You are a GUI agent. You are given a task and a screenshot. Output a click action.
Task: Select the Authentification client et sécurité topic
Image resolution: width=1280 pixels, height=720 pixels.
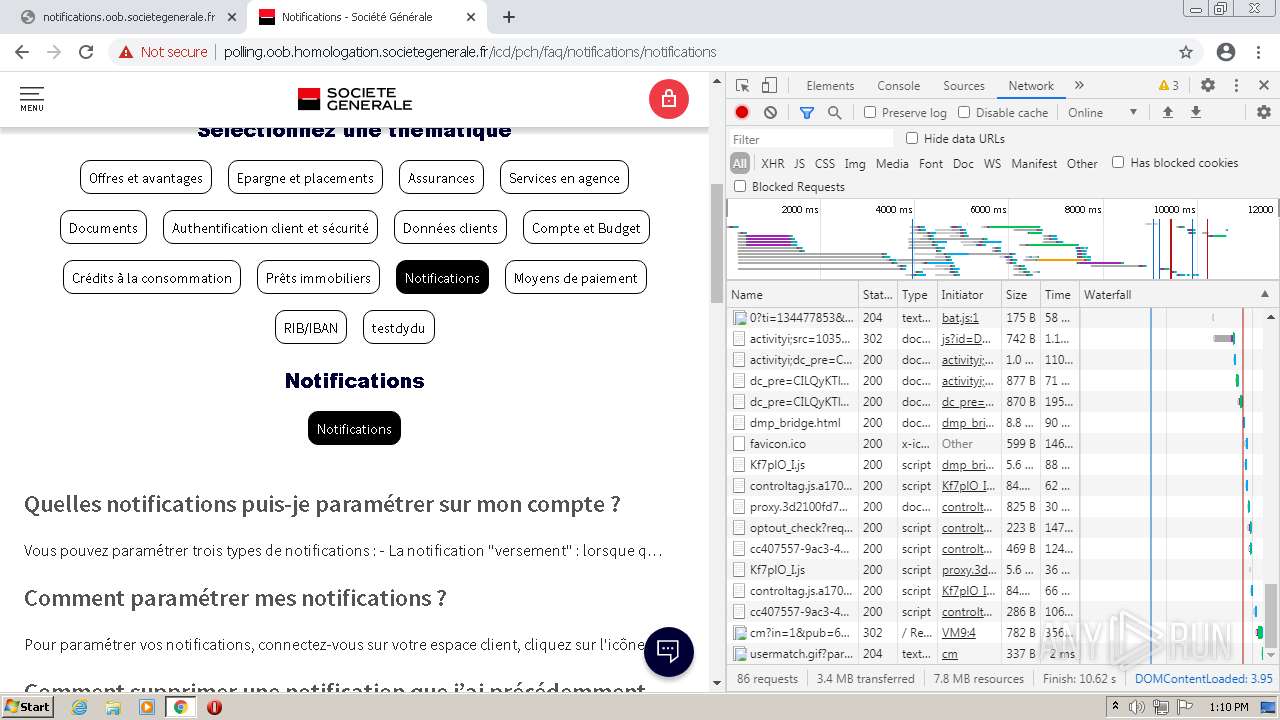(270, 228)
